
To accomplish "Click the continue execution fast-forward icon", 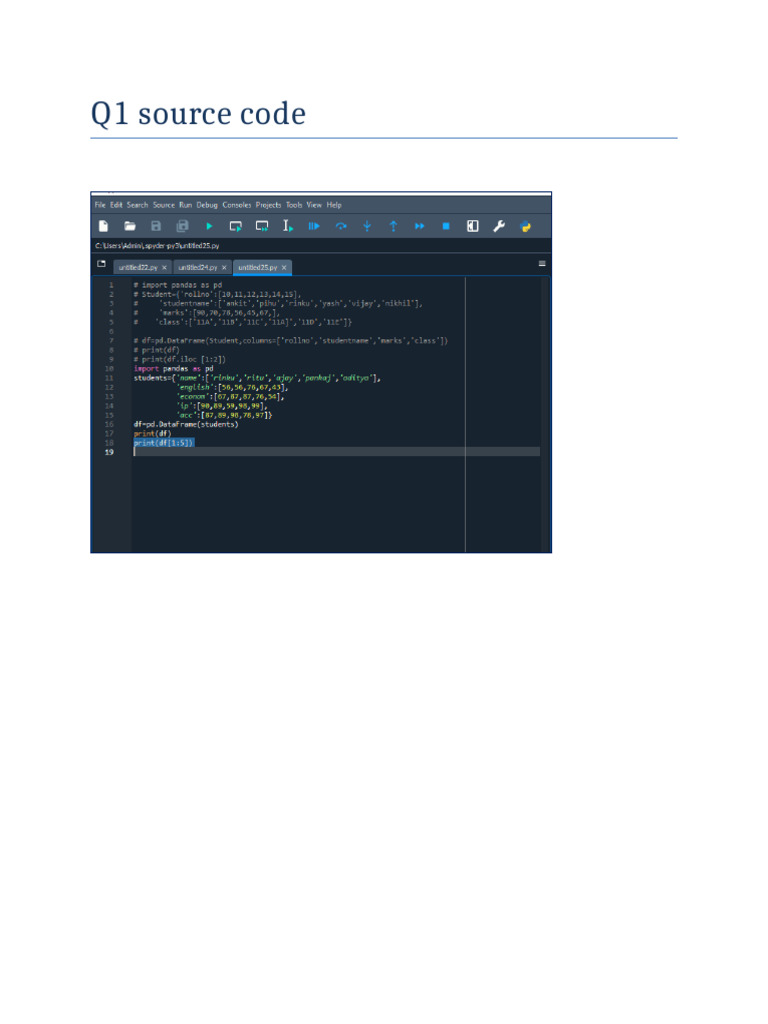I will point(419,226).
